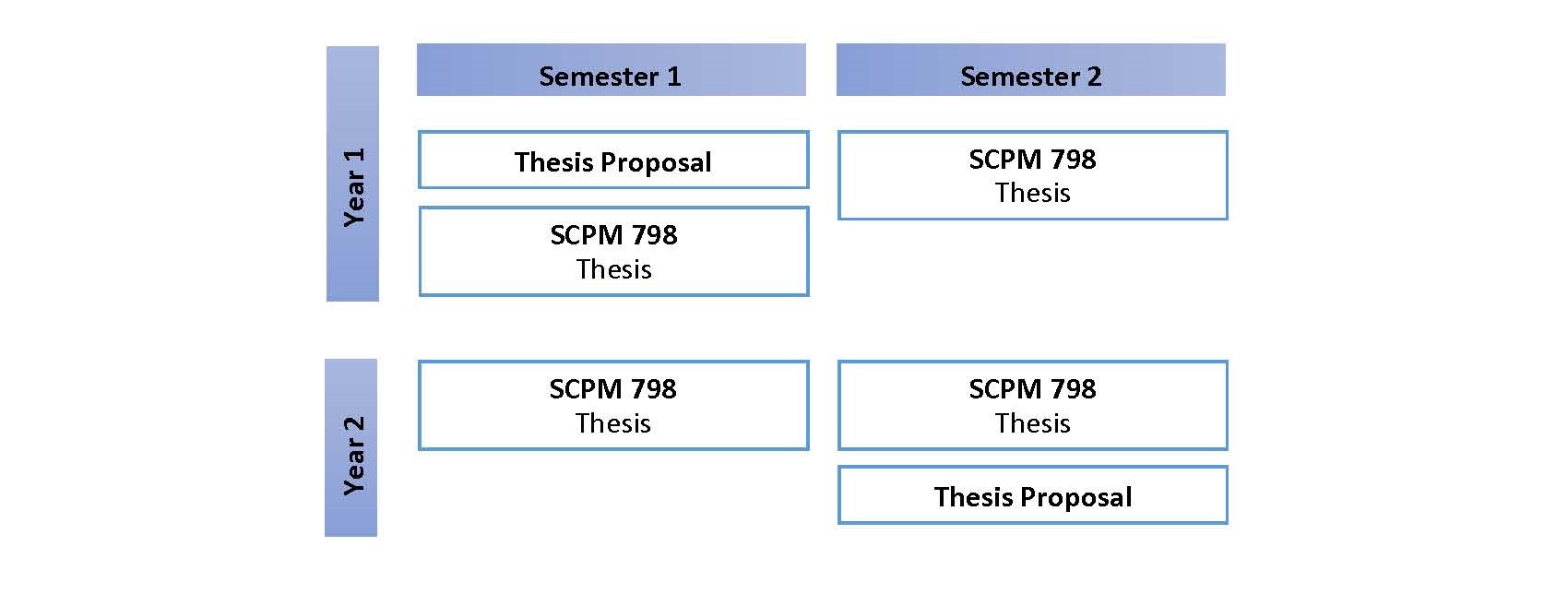Click the word Semester in Semester 1 header

tap(598, 77)
